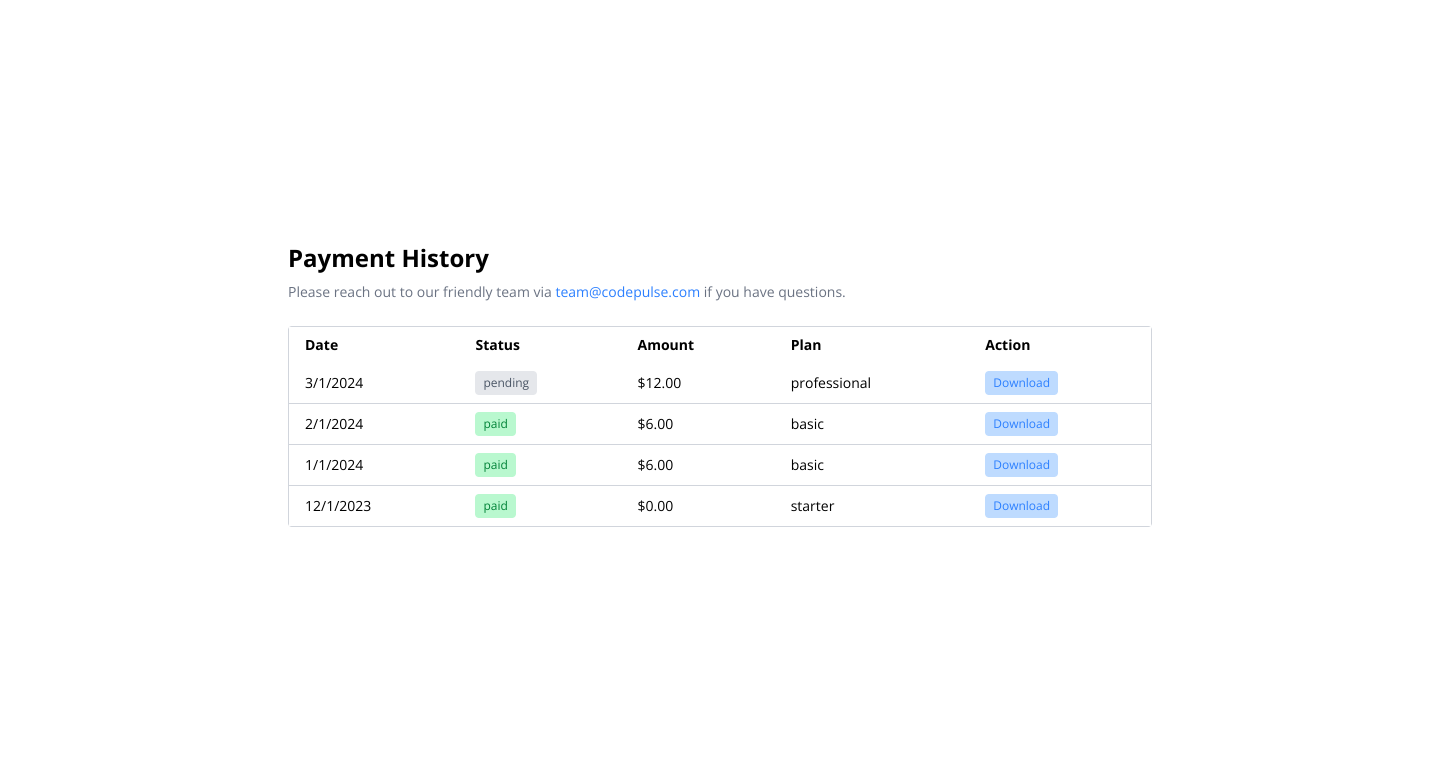Image resolution: width=1440 pixels, height=768 pixels.
Task: Click the paid badge for 12/1/2023
Action: pos(495,506)
